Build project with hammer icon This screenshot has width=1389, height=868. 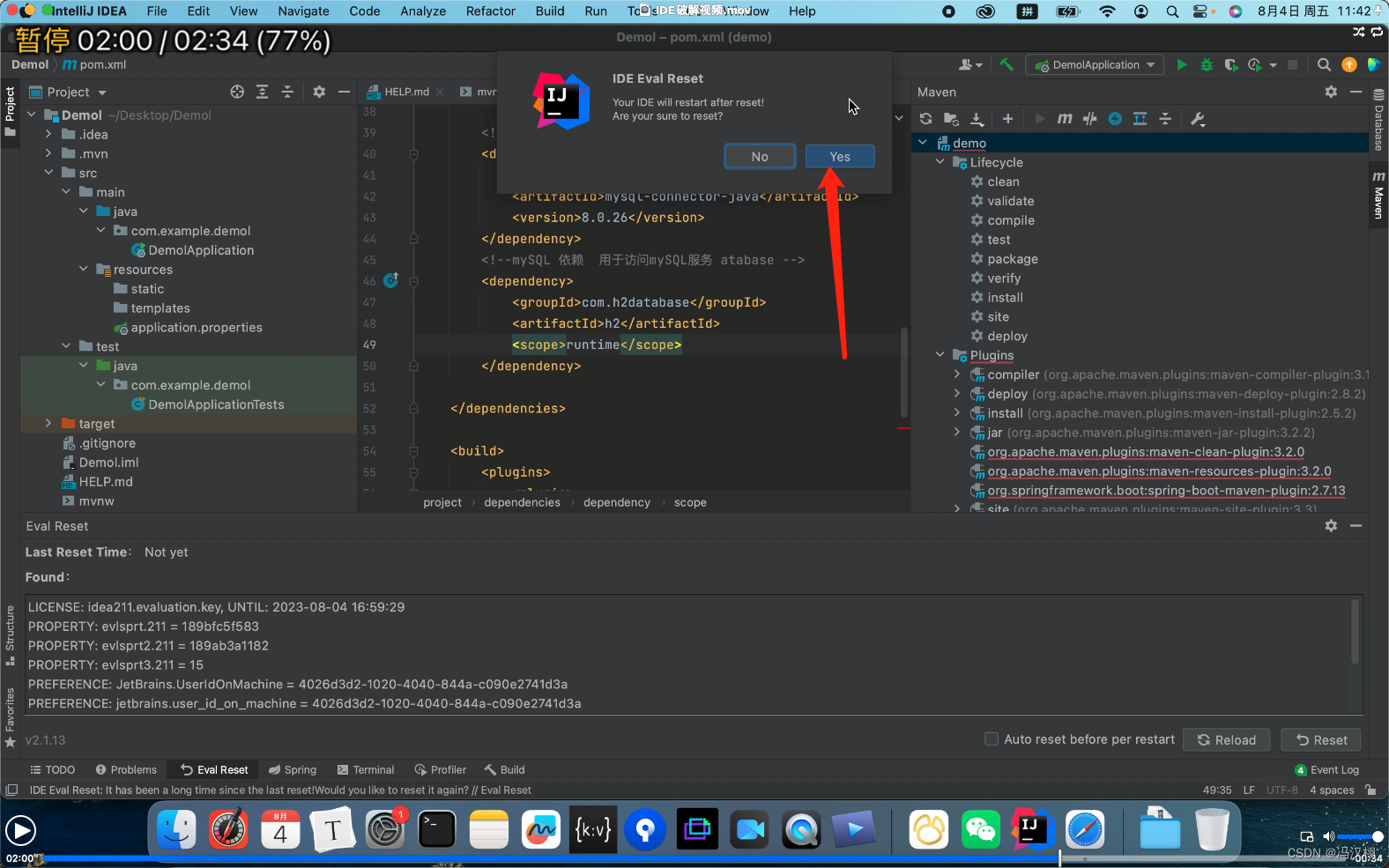tap(1006, 64)
